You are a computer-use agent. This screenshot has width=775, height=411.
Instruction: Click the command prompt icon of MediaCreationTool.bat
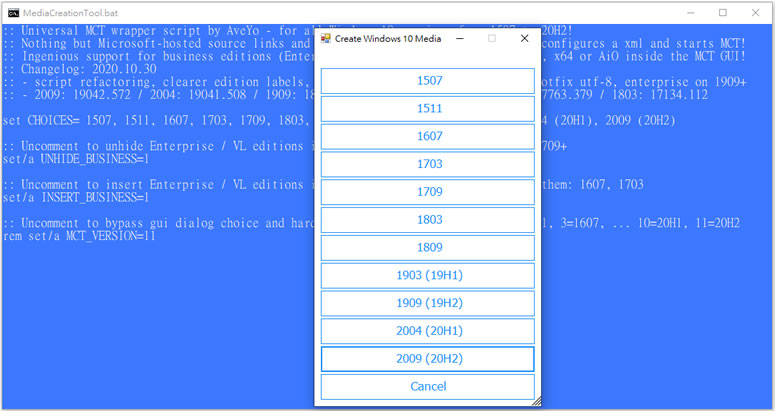(x=14, y=13)
